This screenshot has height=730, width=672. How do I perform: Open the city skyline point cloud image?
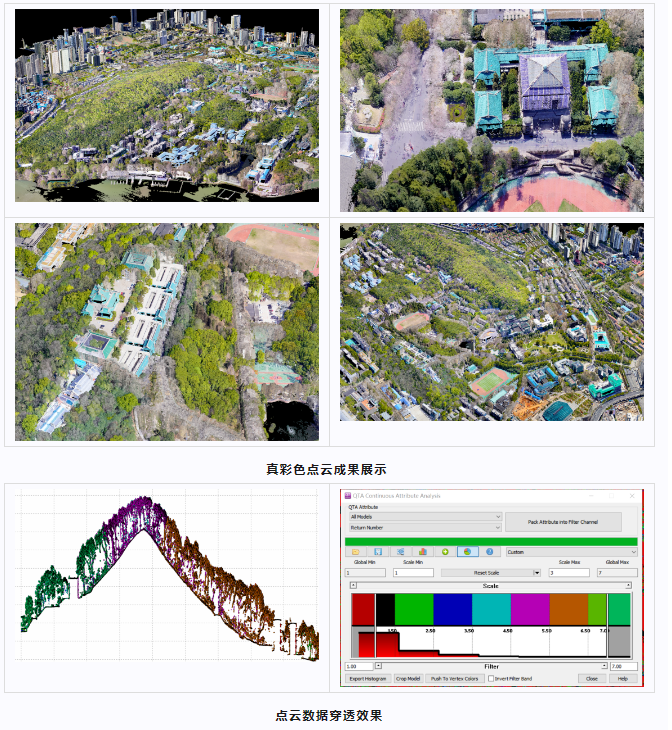pyautogui.click(x=167, y=105)
